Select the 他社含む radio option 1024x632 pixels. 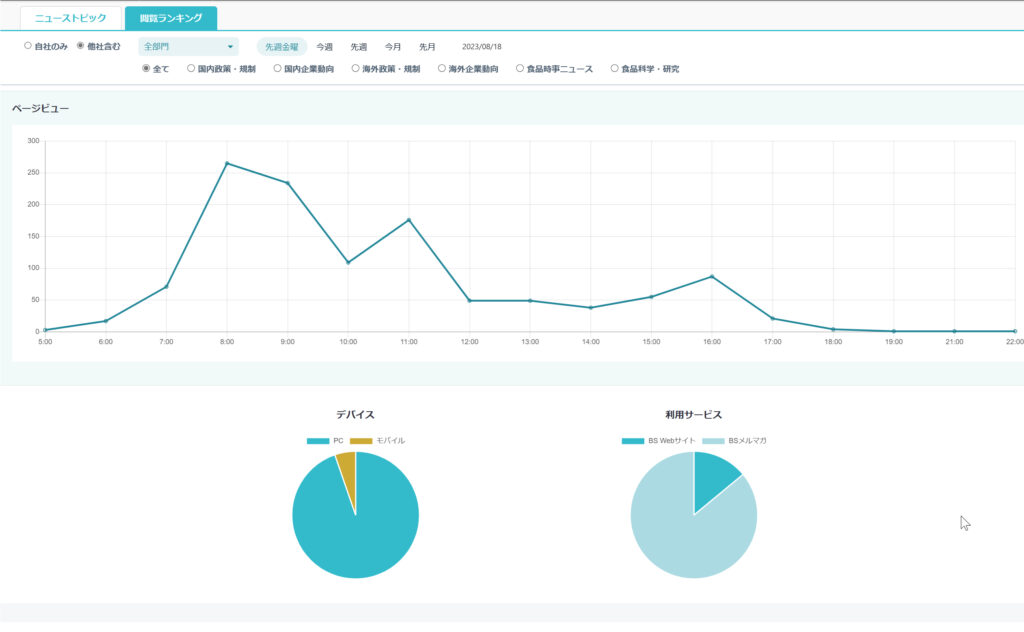(x=81, y=46)
